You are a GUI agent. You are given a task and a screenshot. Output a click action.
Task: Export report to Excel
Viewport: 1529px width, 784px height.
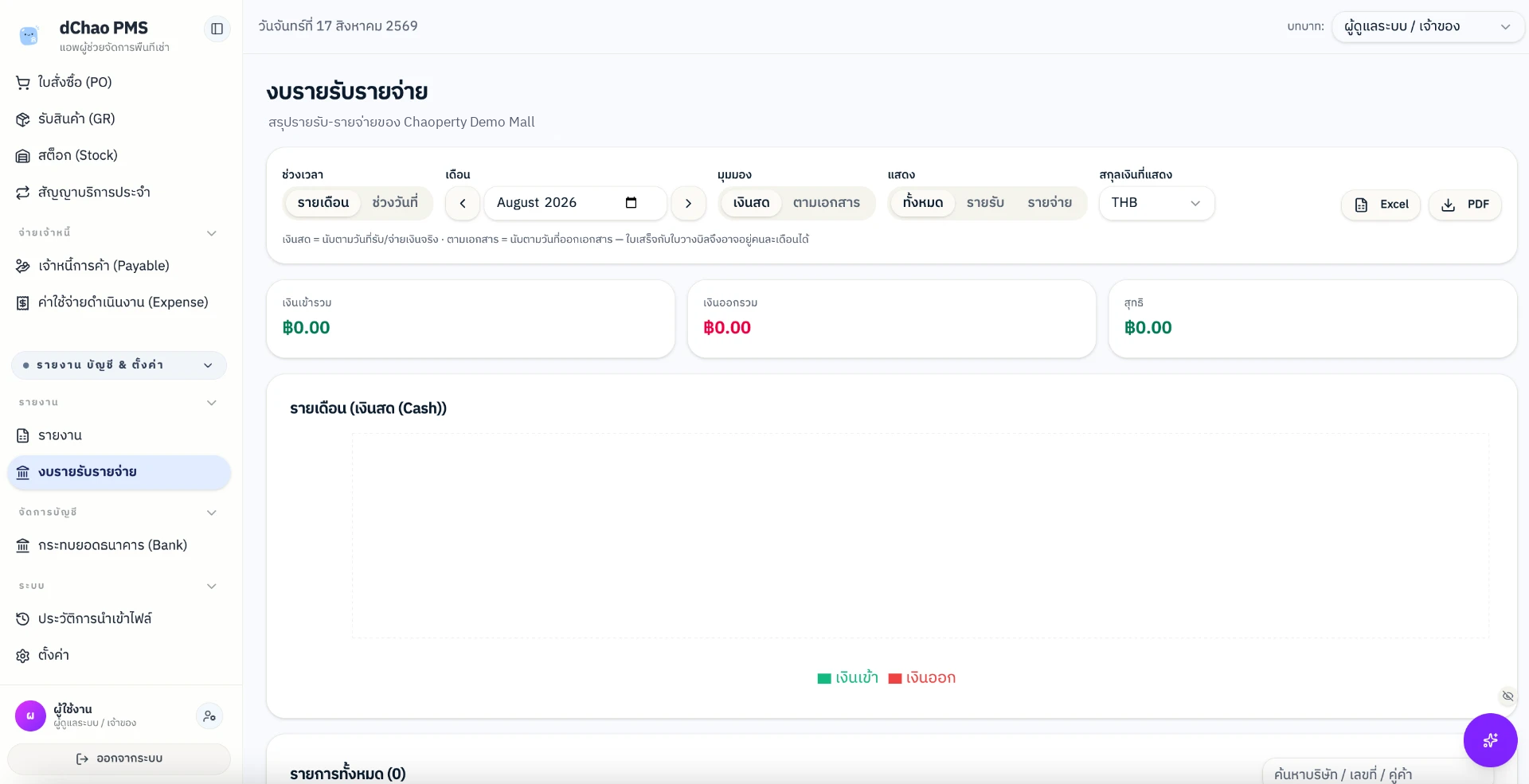pos(1381,205)
